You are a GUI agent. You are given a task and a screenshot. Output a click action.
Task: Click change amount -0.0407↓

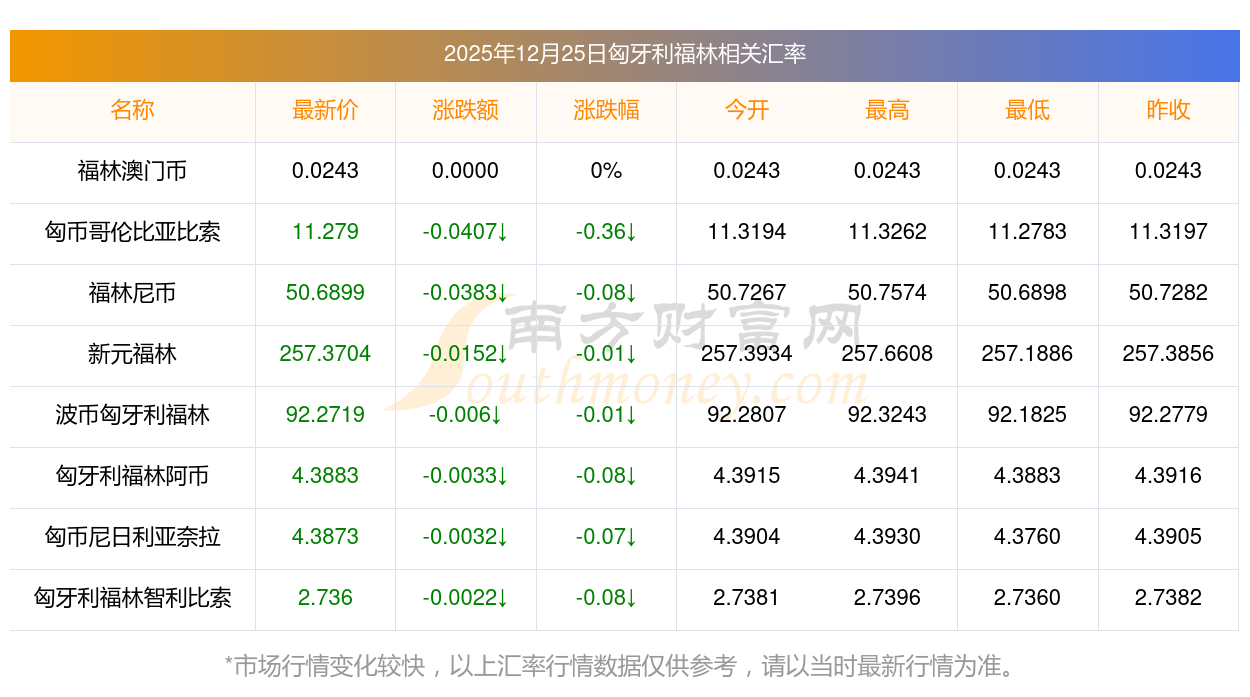click(465, 232)
